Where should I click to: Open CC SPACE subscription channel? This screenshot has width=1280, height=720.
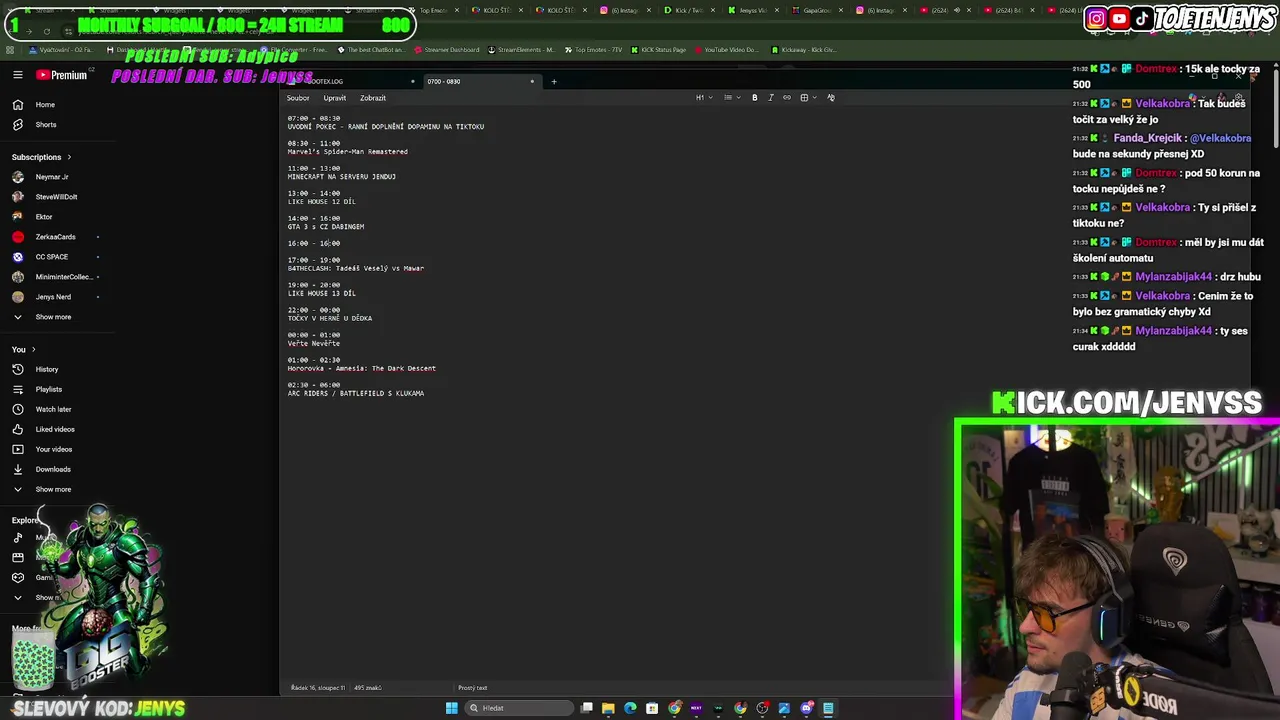(52, 257)
